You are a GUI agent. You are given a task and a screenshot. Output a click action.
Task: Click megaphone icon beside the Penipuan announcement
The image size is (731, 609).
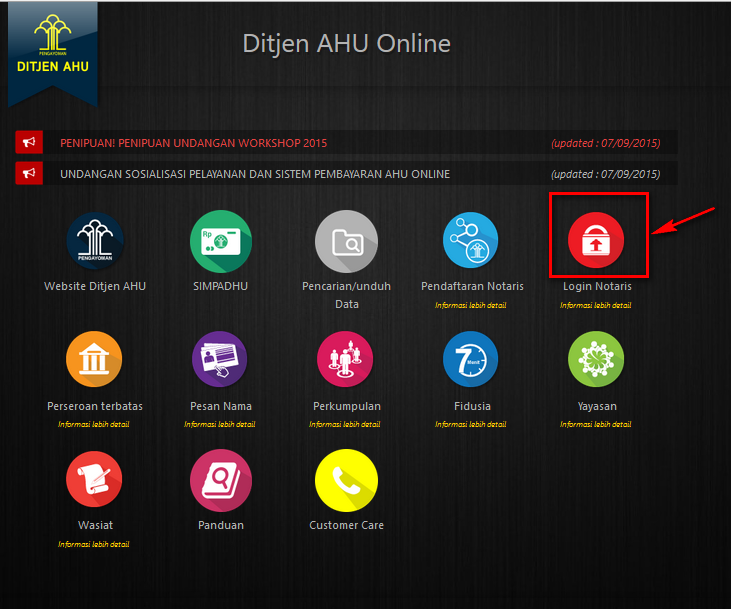tap(29, 143)
